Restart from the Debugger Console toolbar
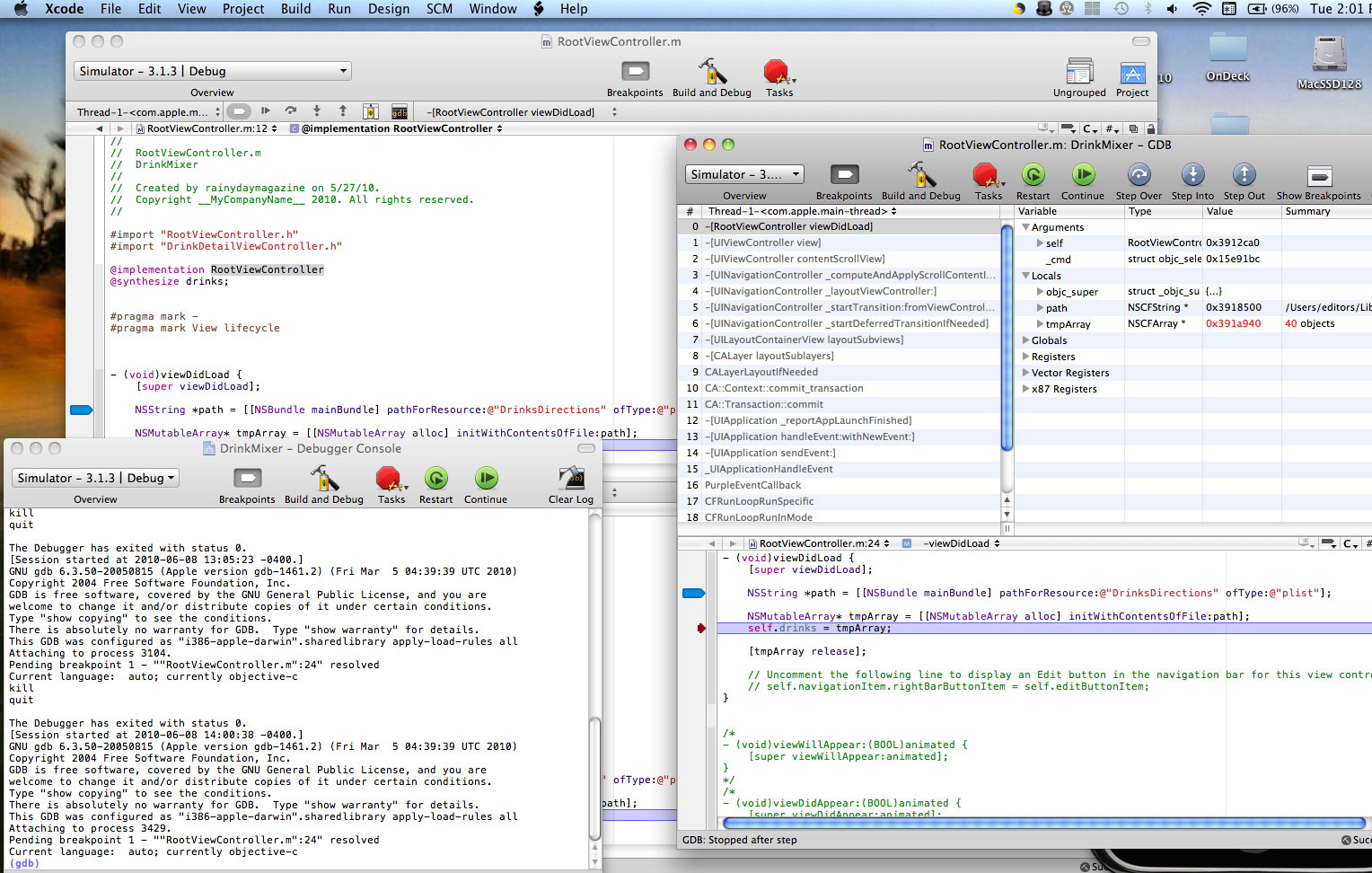The height and width of the screenshot is (873, 1372). (435, 479)
